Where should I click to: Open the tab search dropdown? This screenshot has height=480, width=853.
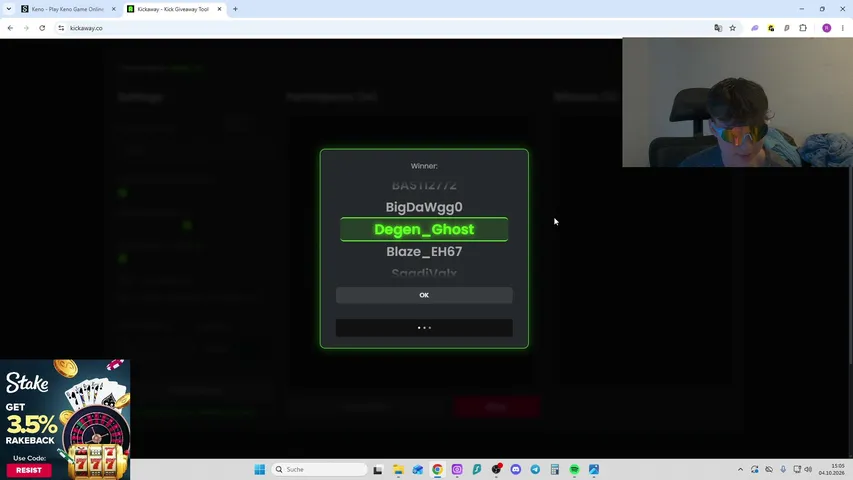(9, 9)
